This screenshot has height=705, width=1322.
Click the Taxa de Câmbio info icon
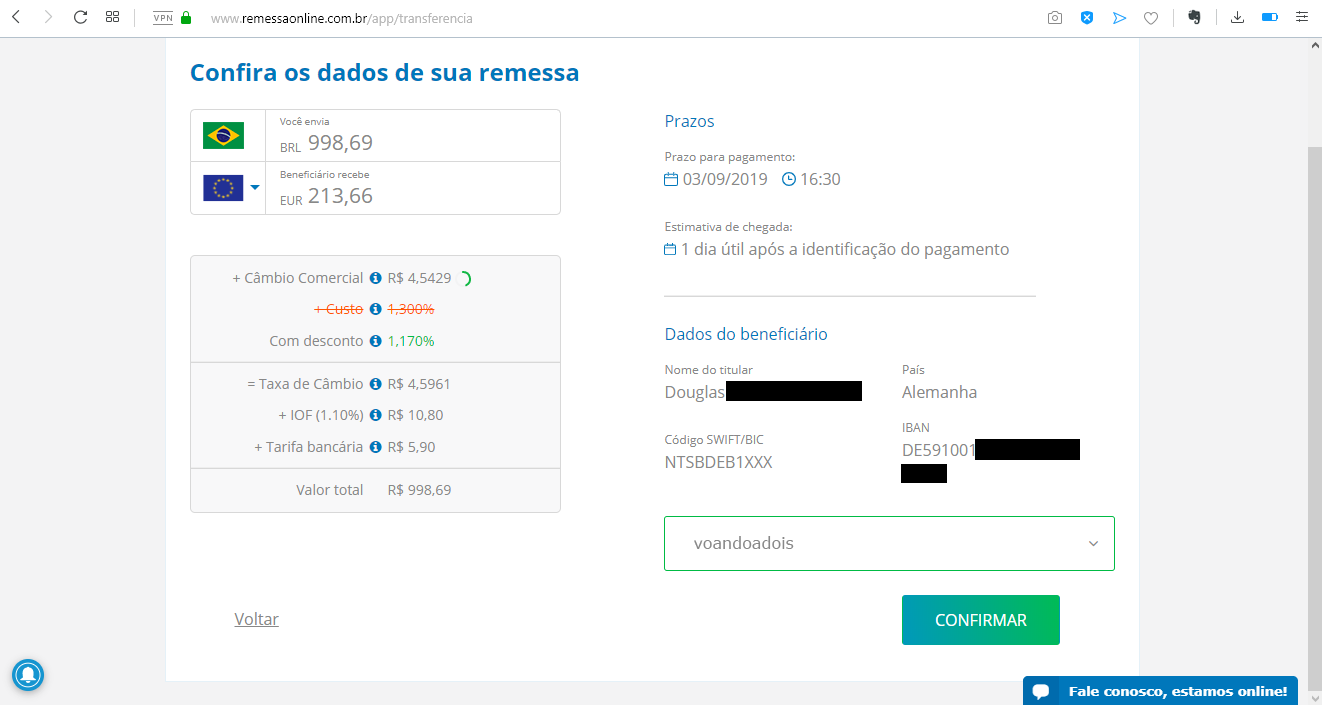(375, 384)
